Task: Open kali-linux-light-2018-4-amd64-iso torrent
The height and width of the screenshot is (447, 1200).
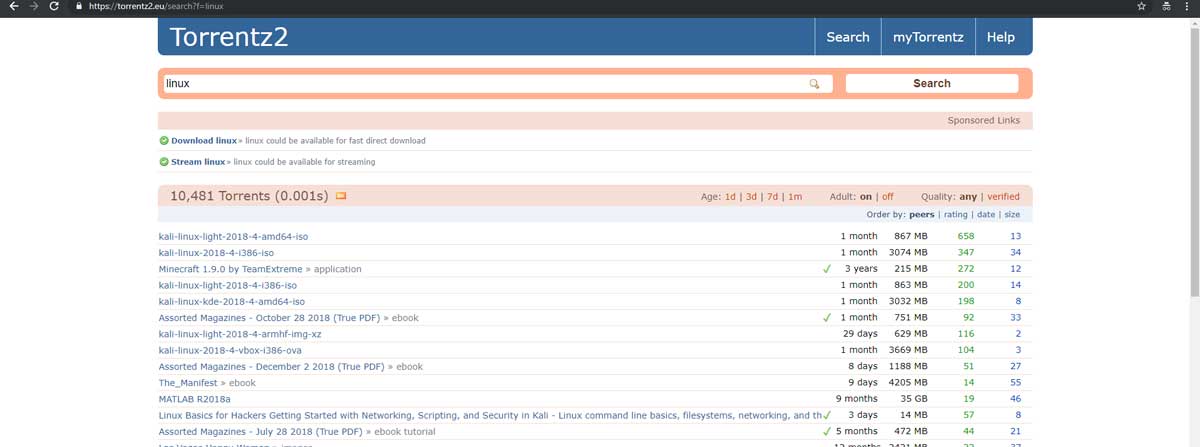Action: tap(233, 236)
